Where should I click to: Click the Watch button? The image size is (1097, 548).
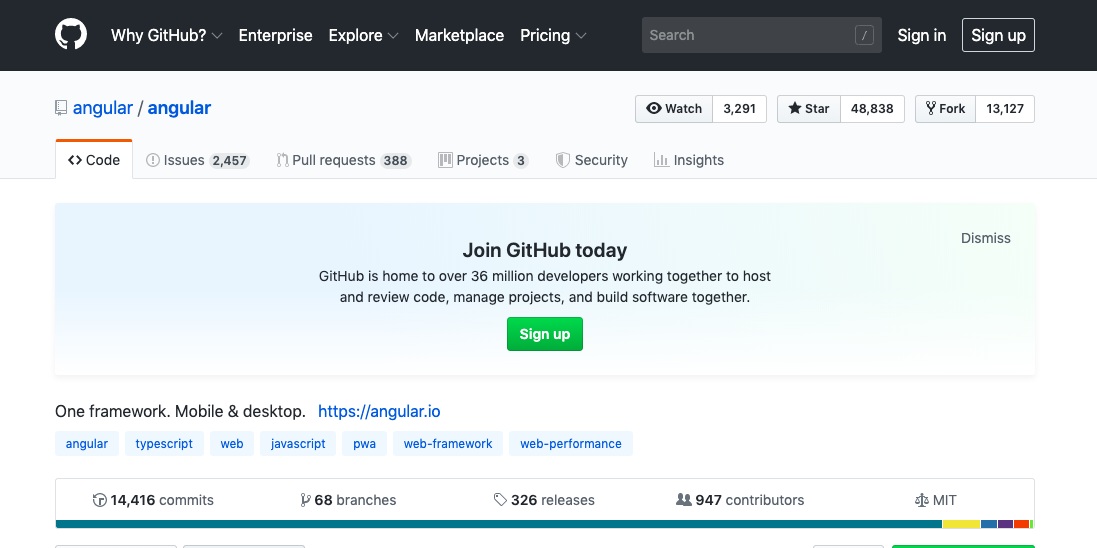click(x=674, y=108)
